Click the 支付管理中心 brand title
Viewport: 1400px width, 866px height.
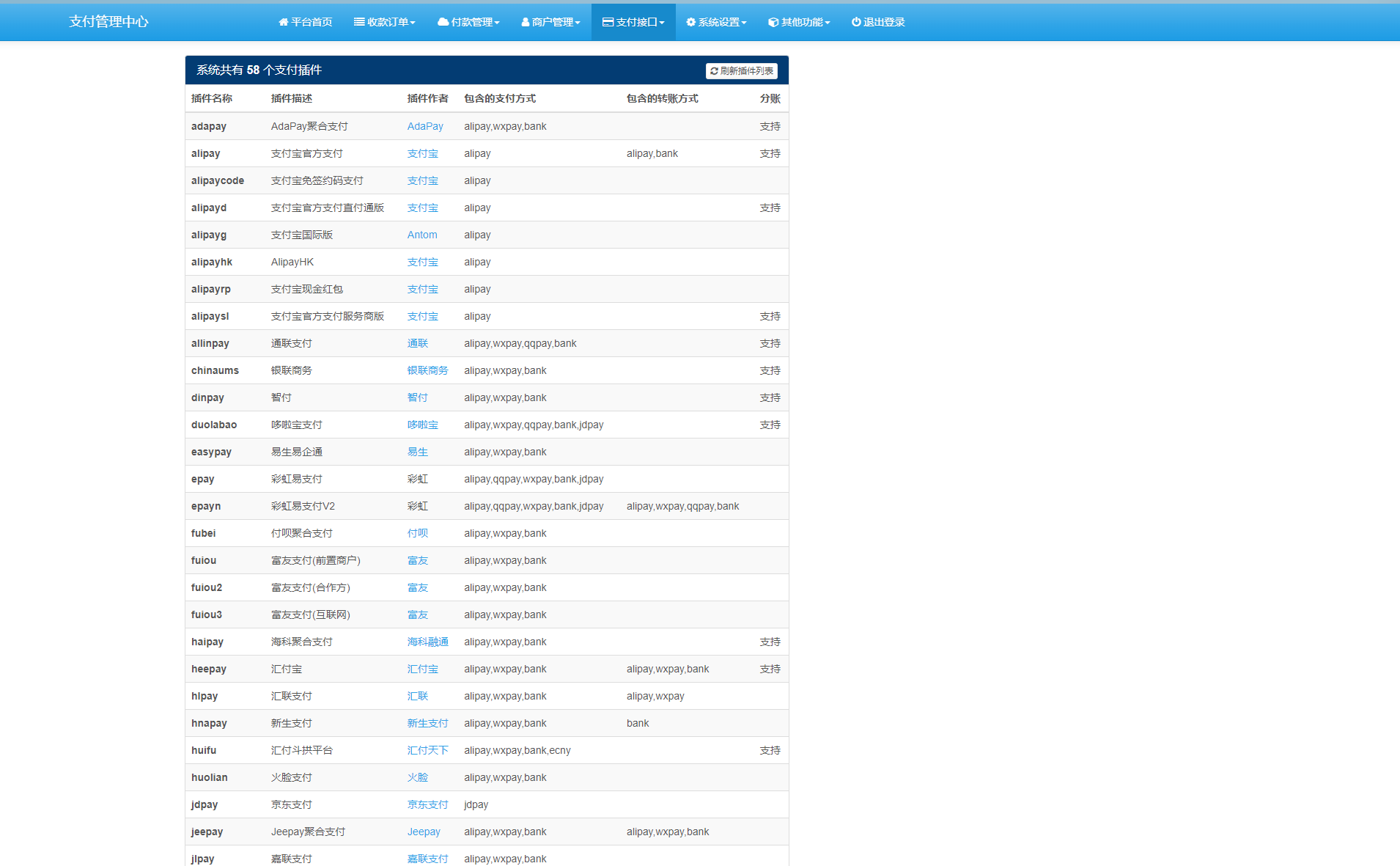[108, 22]
